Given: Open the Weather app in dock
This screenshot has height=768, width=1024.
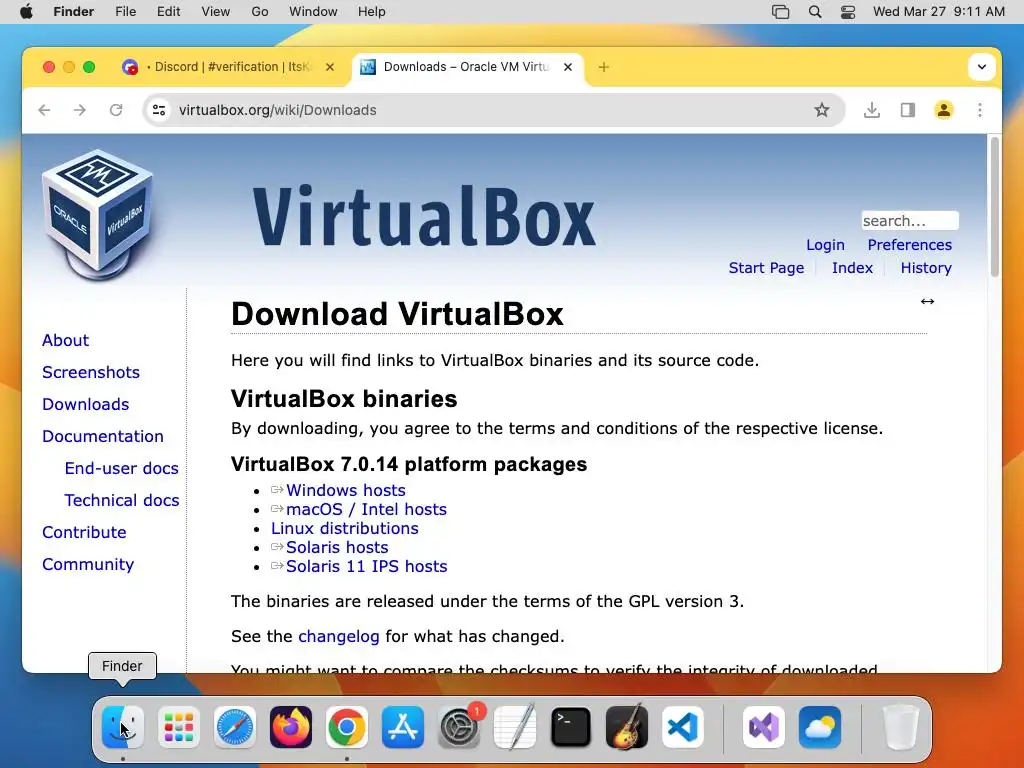Looking at the screenshot, I should (x=820, y=727).
